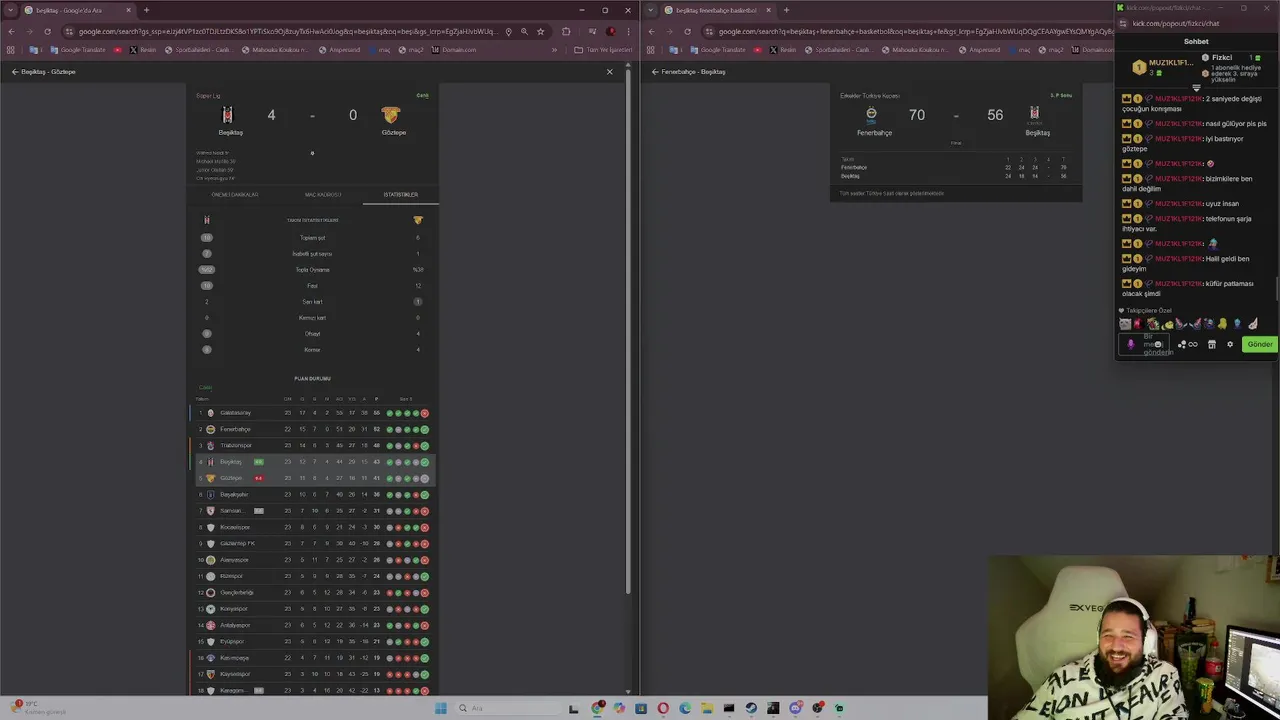
Task: Close the Beşiktaş - Göztepe match panel
Action: tap(609, 72)
